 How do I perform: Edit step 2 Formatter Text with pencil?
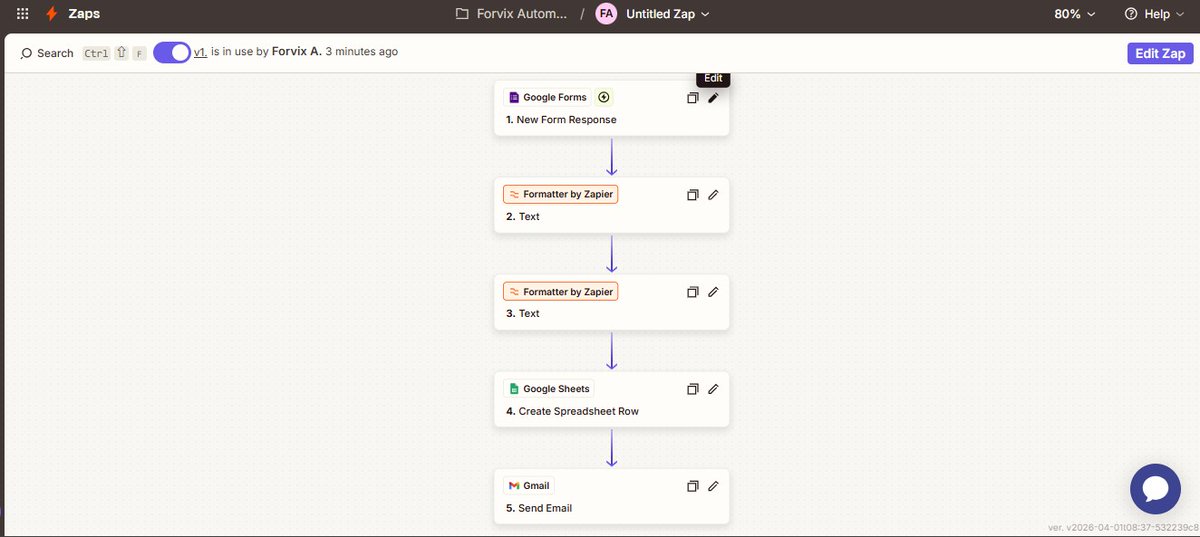[713, 195]
